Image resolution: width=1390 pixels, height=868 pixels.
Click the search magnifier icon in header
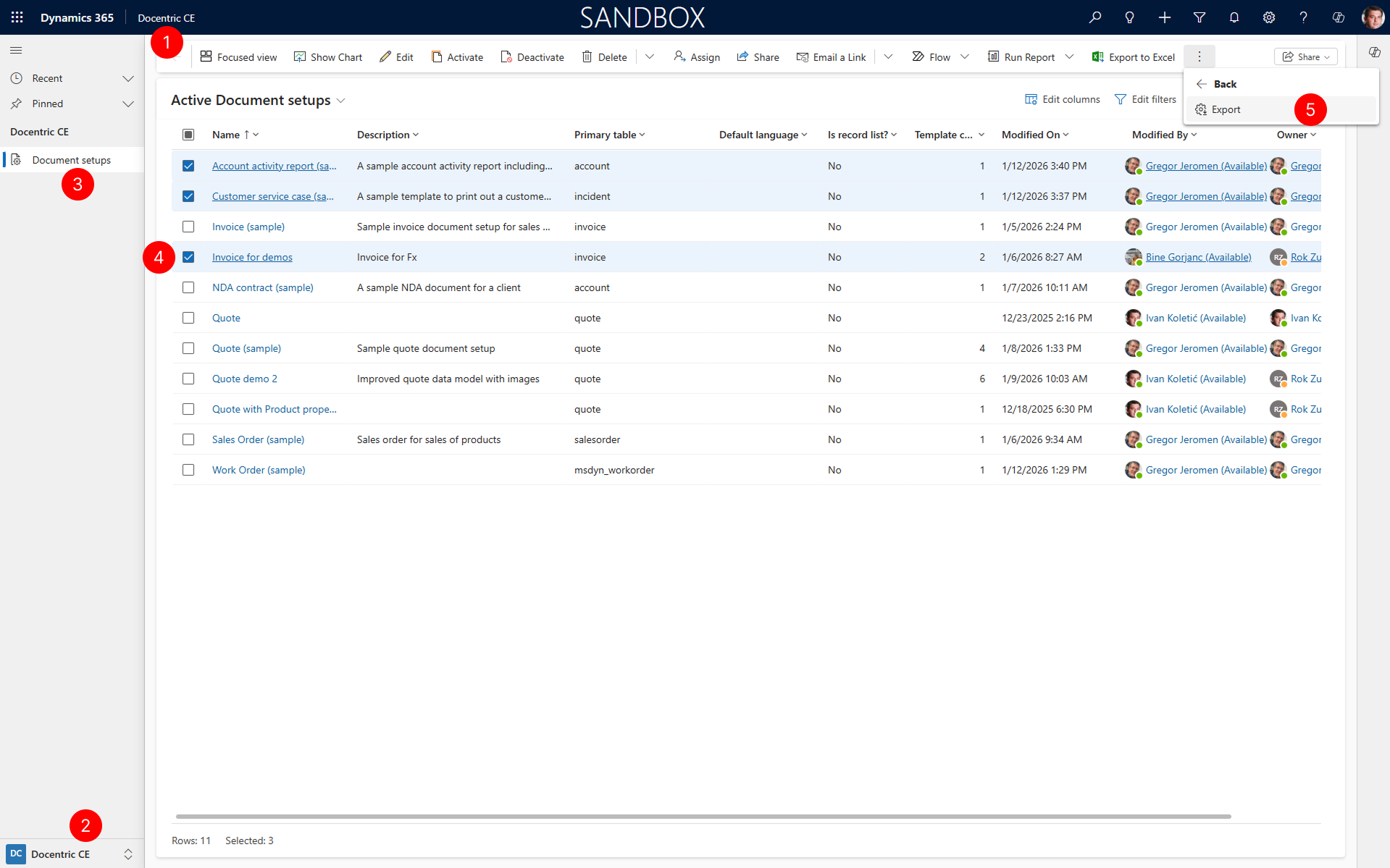tap(1095, 17)
